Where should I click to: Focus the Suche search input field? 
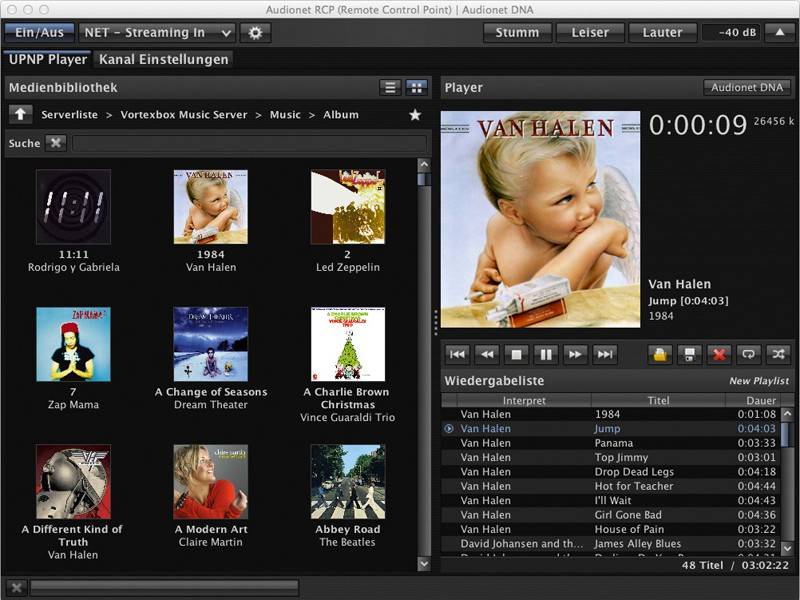[249, 143]
